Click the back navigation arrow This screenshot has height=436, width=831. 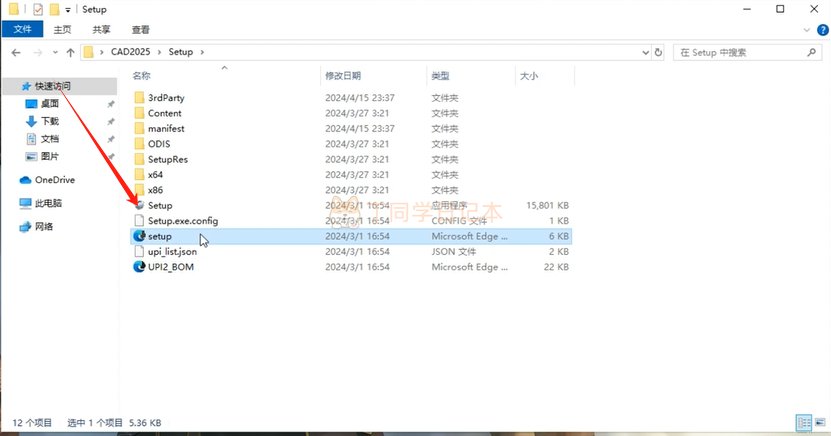click(16, 52)
